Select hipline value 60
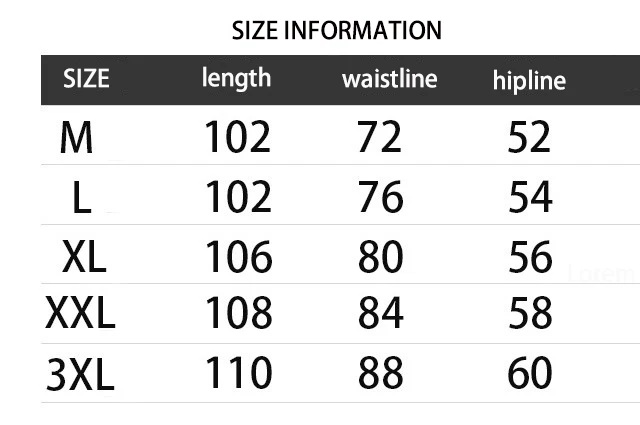Image resolution: width=640 pixels, height=425 pixels. point(529,374)
